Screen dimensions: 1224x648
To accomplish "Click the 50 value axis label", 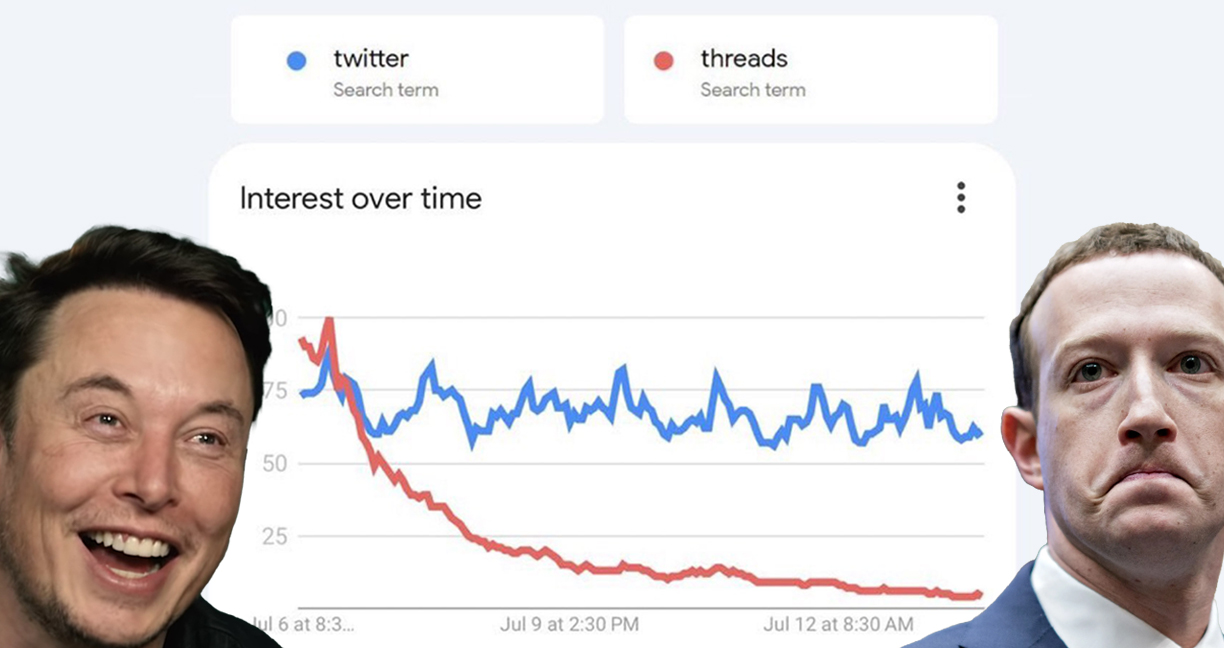I will (x=275, y=464).
